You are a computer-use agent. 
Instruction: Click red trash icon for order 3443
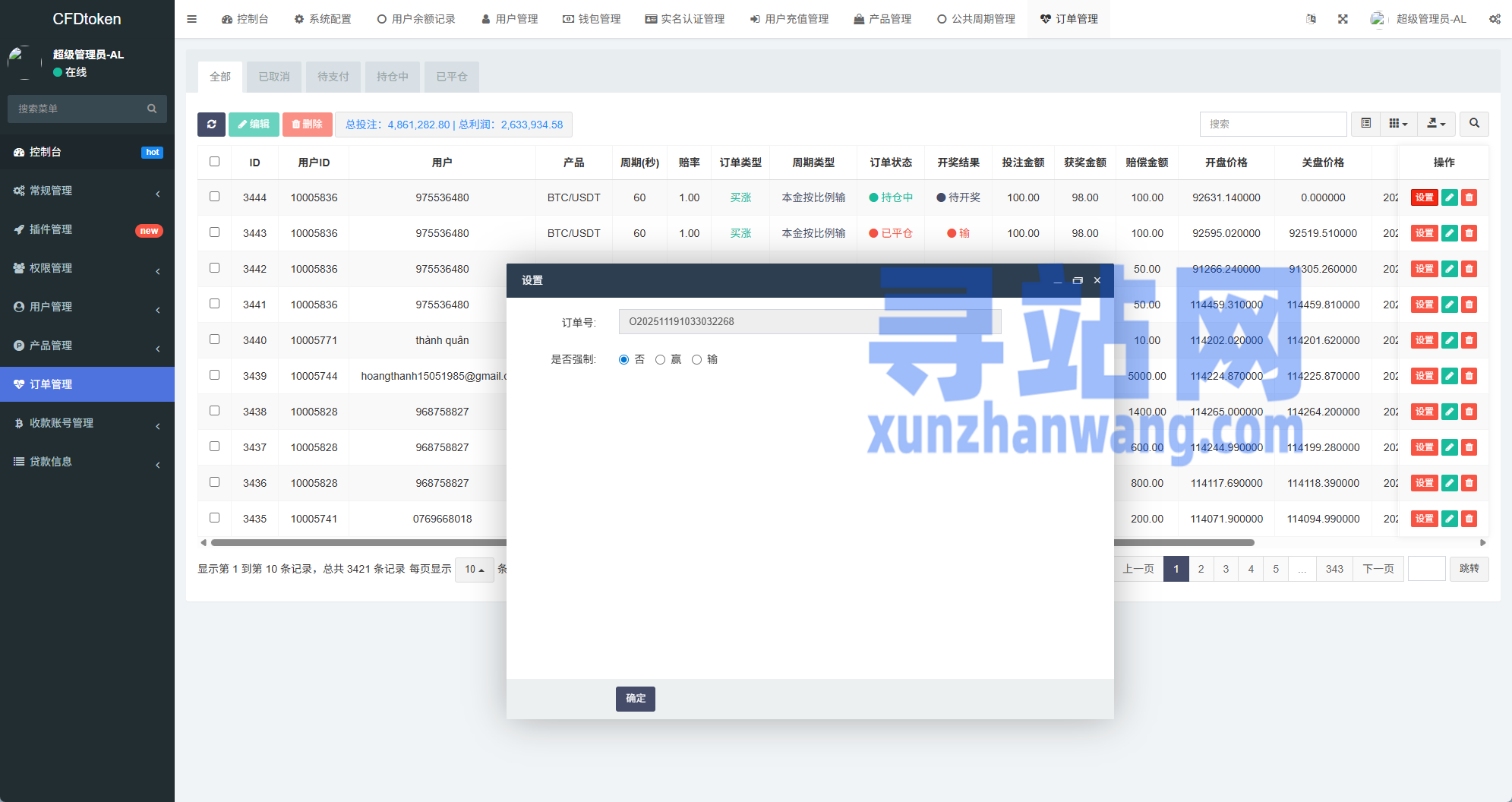click(x=1469, y=233)
